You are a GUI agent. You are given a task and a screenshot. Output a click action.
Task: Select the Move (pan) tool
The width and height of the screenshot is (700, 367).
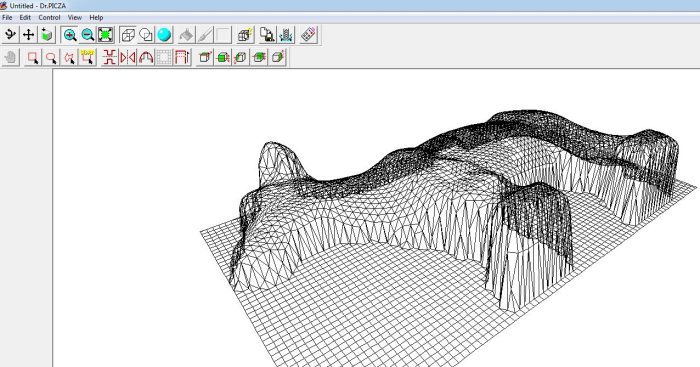pos(29,35)
